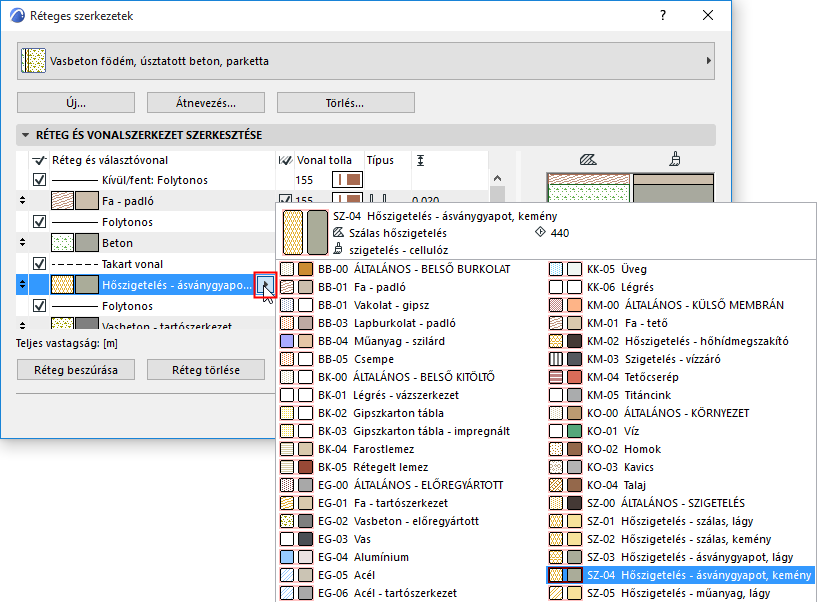
Task: Click the Átnevezés... button
Action: (x=206, y=103)
